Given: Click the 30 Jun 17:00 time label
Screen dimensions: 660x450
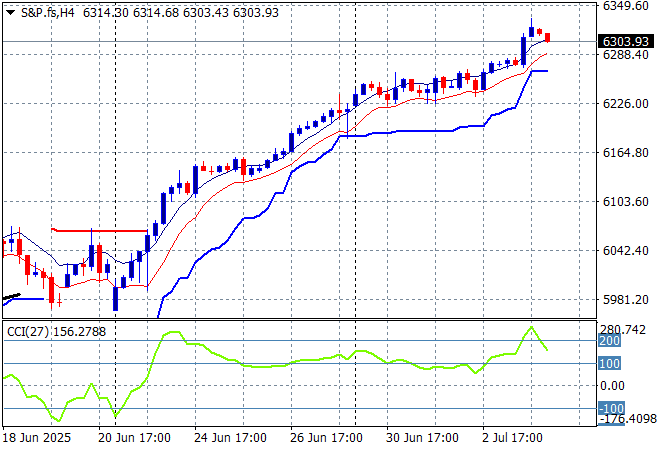Looking at the screenshot, I should 422,438.
